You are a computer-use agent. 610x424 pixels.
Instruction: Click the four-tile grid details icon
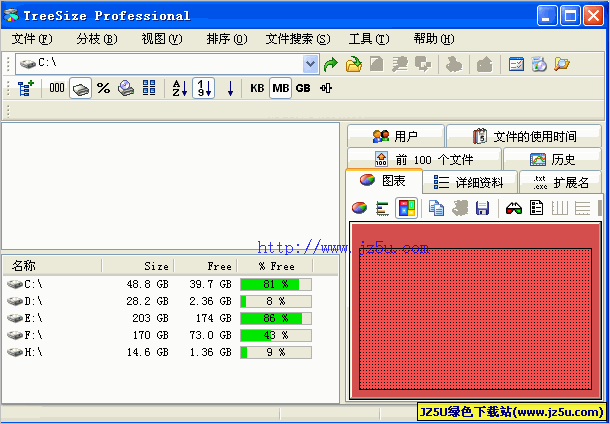point(149,88)
